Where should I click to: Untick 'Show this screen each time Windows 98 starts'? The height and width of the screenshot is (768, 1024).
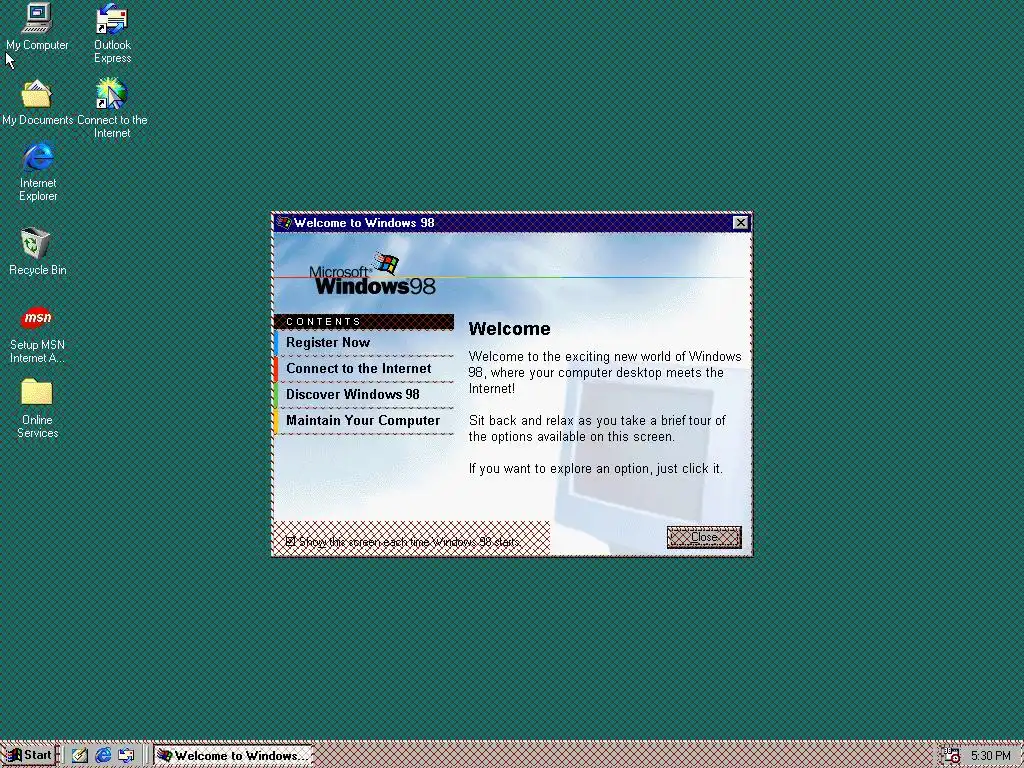(291, 541)
